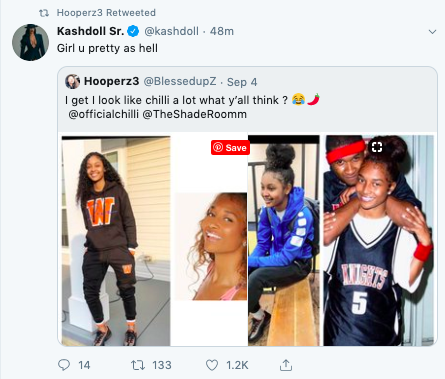Click the retweet arrows icon
The height and width of the screenshot is (379, 445).
[138, 365]
